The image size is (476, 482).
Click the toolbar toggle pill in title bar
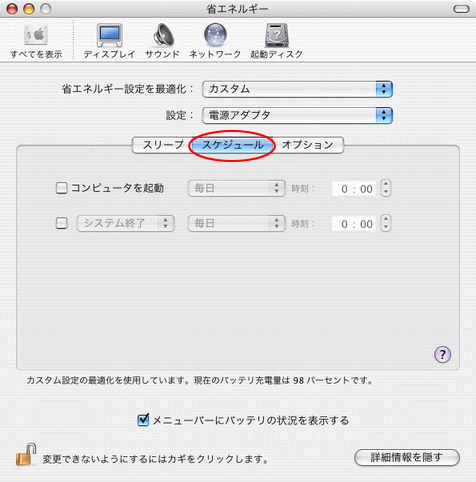pyautogui.click(x=461, y=9)
